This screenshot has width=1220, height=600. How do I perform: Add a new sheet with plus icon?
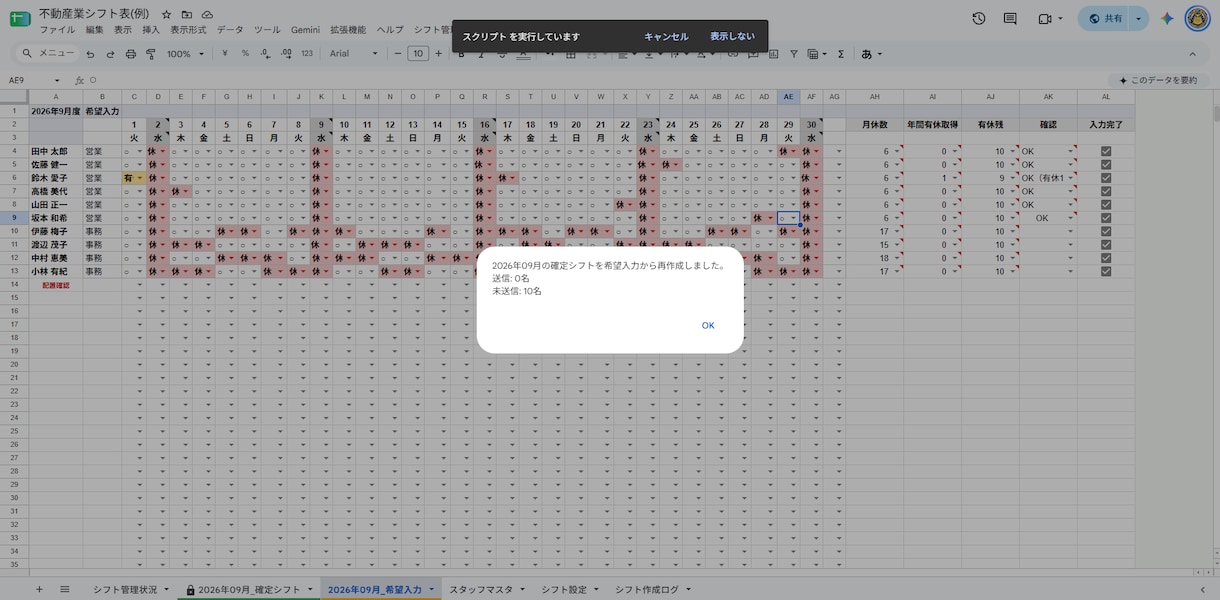(39, 589)
